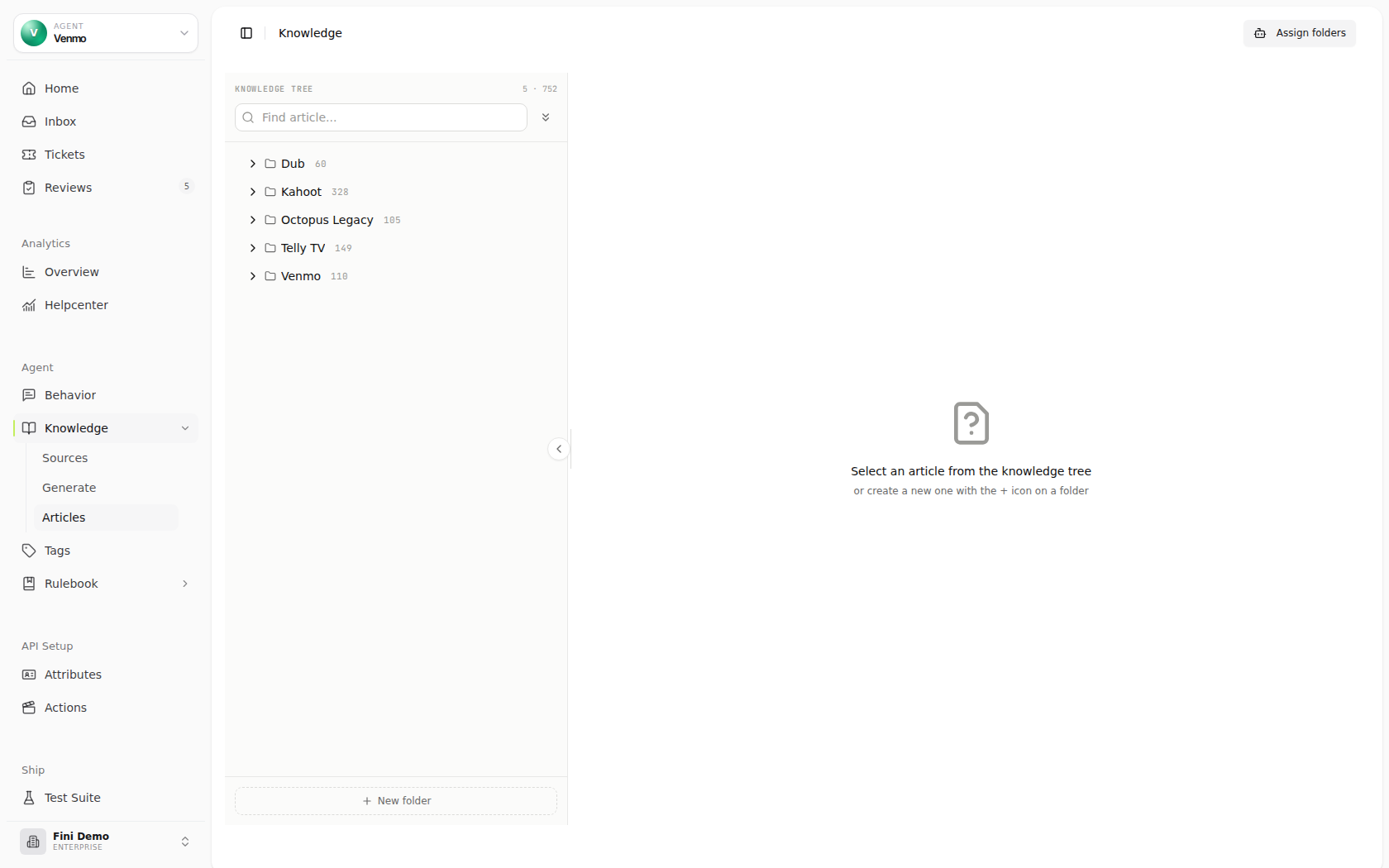The height and width of the screenshot is (868, 1389).
Task: Click the Knowledge page title
Action: pos(310,33)
